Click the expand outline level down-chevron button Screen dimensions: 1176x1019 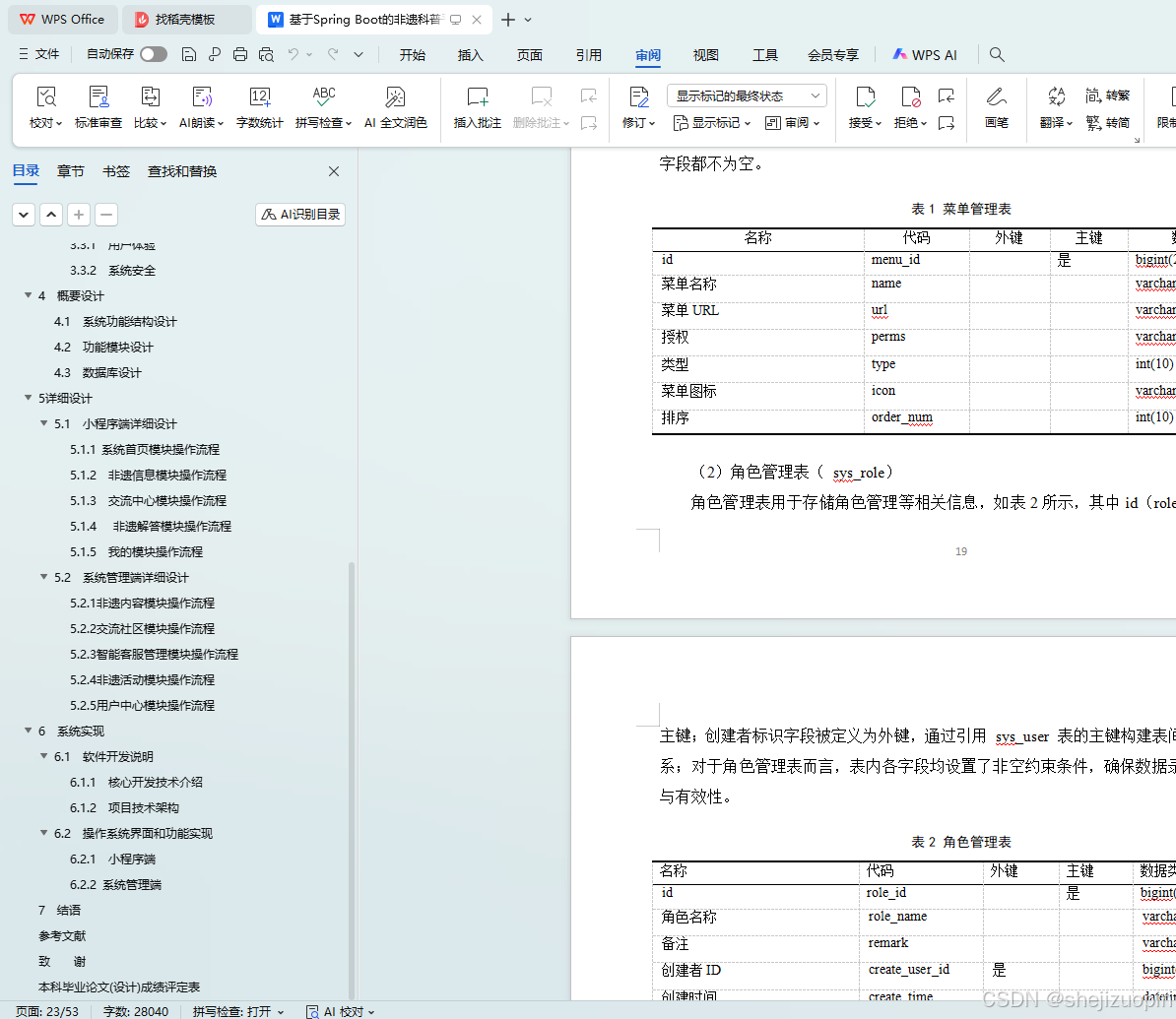coord(24,215)
